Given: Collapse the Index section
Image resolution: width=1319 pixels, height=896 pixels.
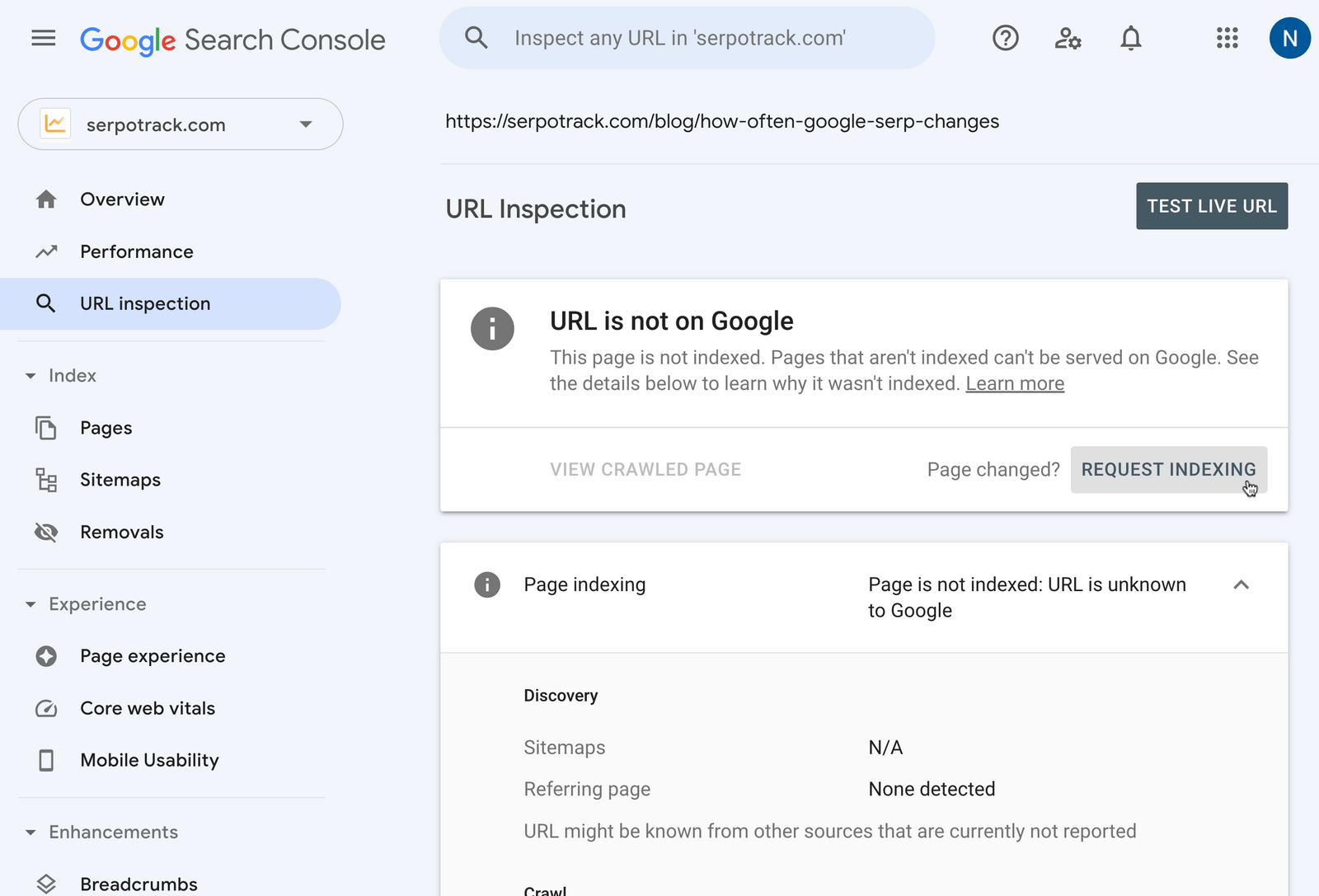Looking at the screenshot, I should click(31, 376).
